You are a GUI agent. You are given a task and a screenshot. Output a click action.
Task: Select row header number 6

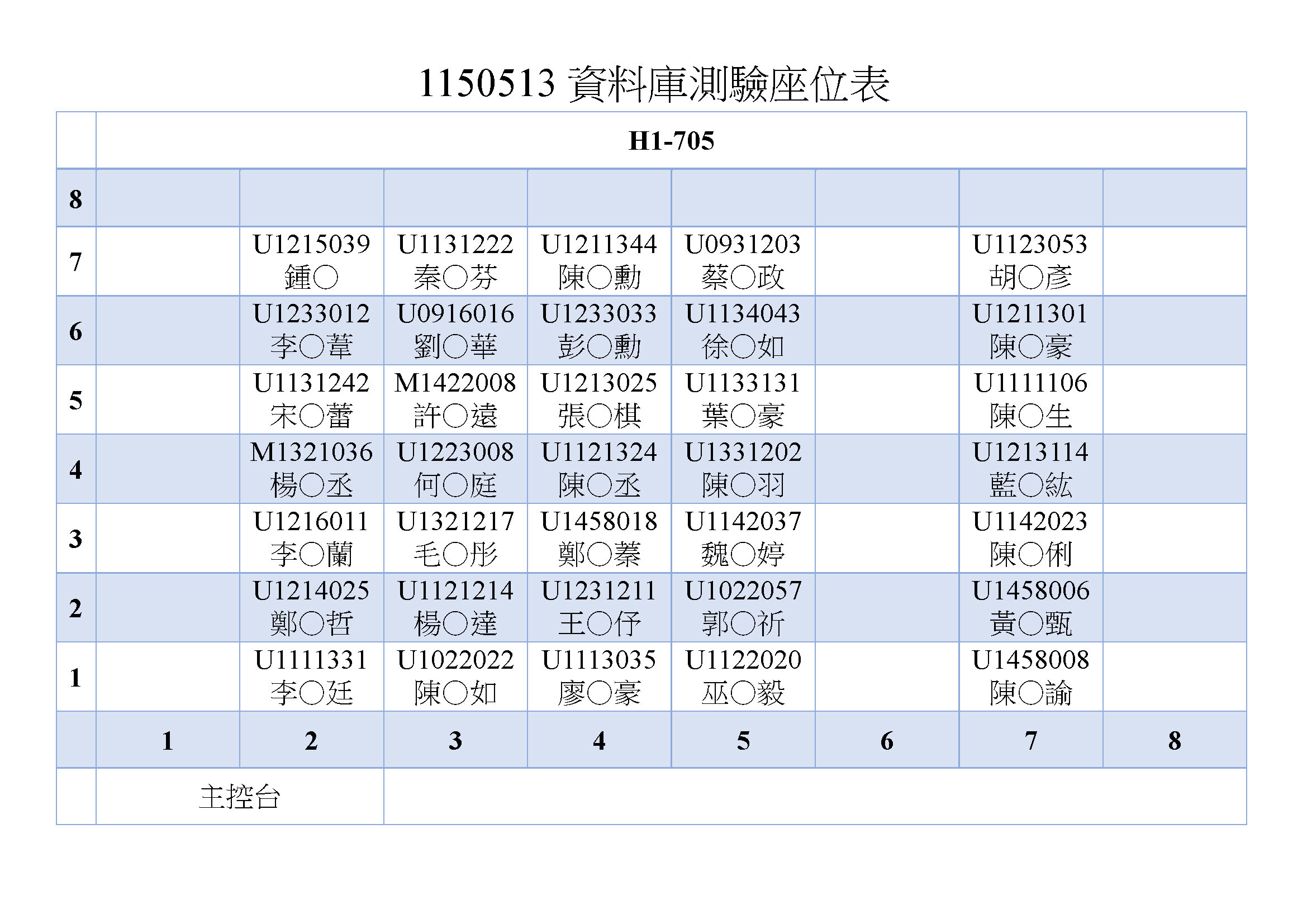tap(75, 331)
